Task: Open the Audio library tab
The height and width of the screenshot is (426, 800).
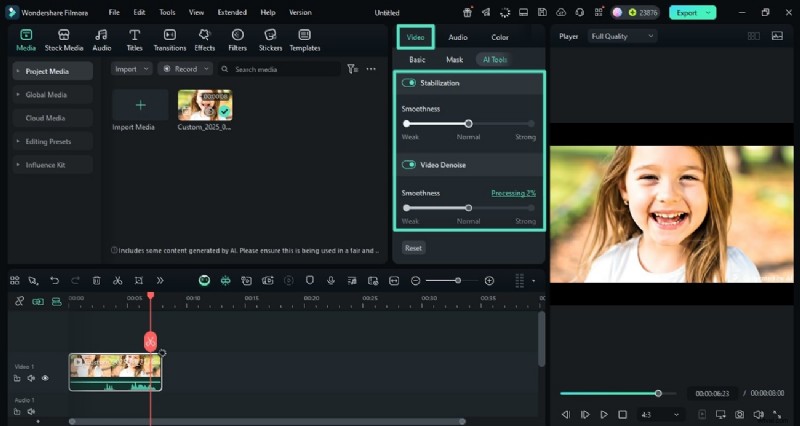Action: (x=102, y=40)
